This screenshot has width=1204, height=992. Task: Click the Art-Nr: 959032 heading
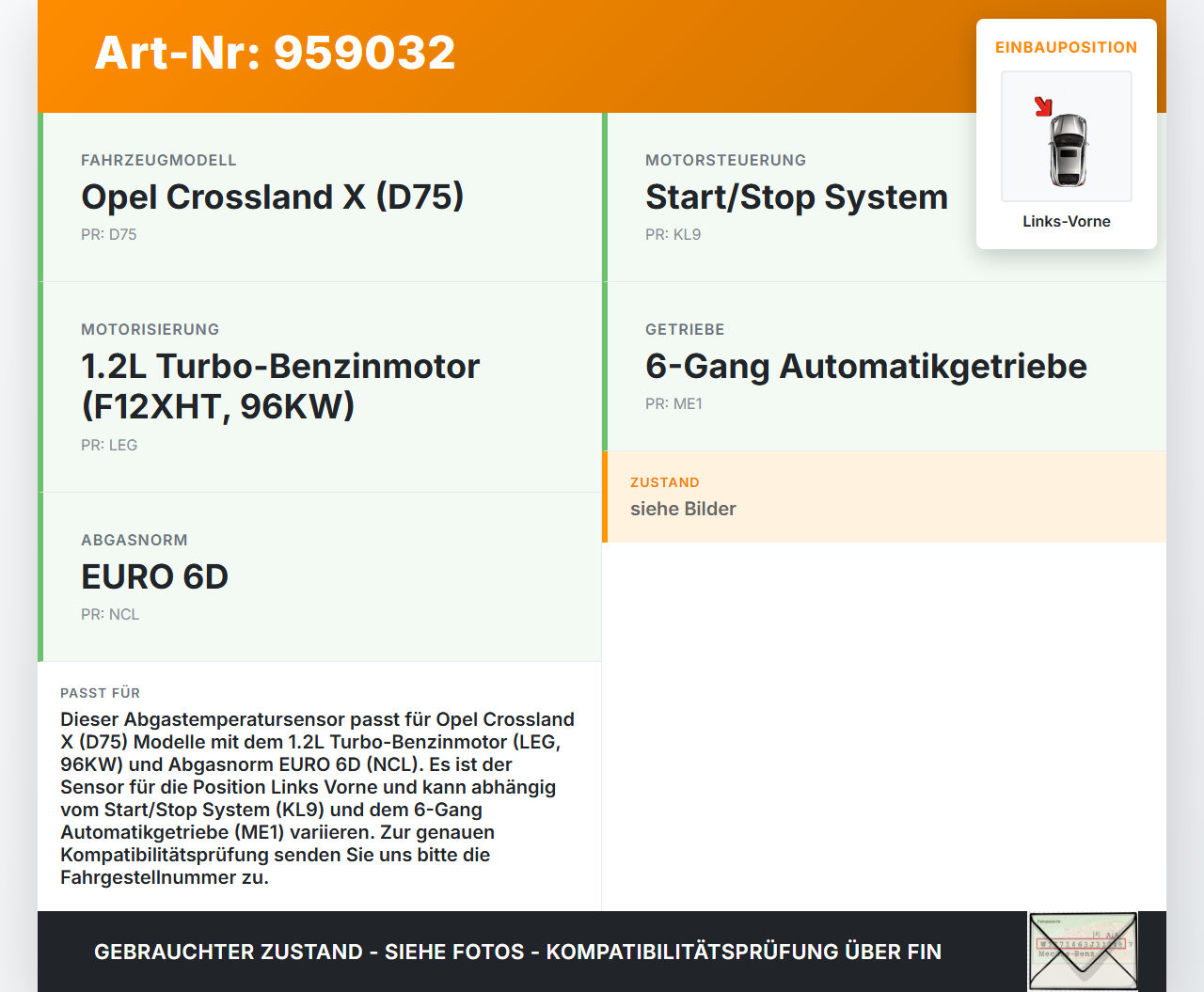click(x=275, y=53)
